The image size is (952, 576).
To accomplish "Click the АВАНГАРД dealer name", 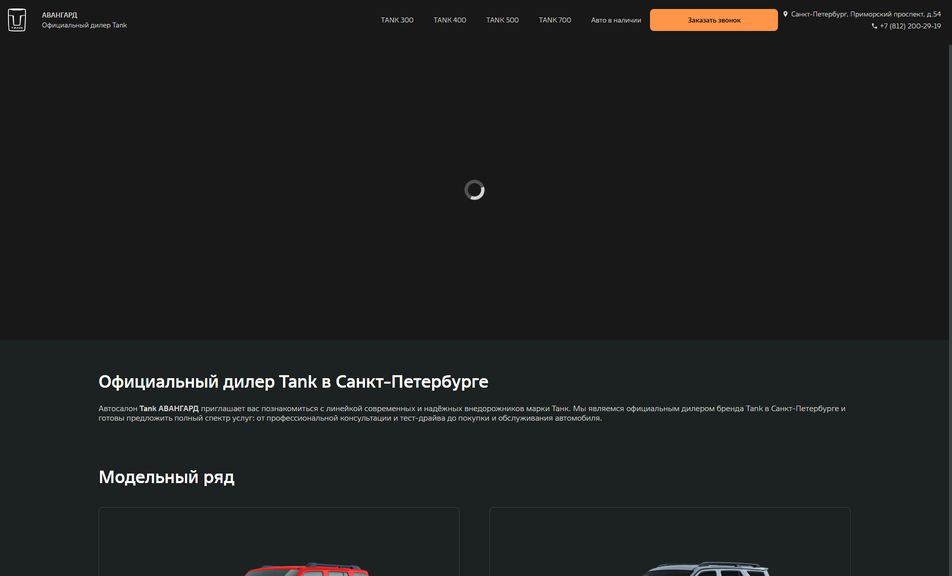I will click(x=60, y=15).
